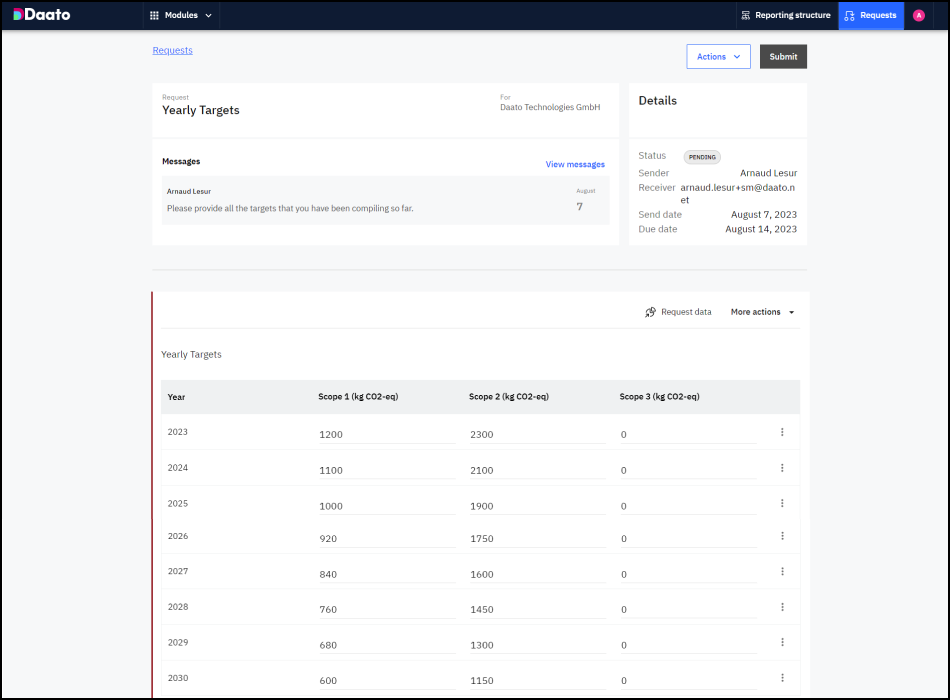Open kebab menu on 2030 row

coord(782,678)
